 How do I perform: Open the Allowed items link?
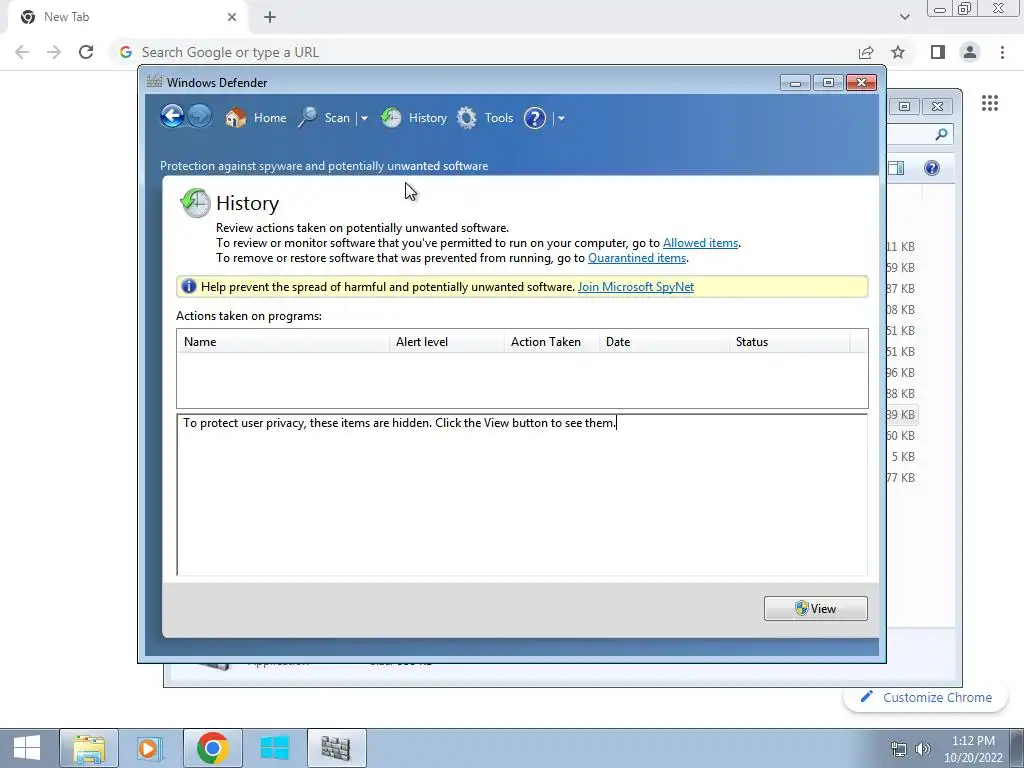pos(700,243)
